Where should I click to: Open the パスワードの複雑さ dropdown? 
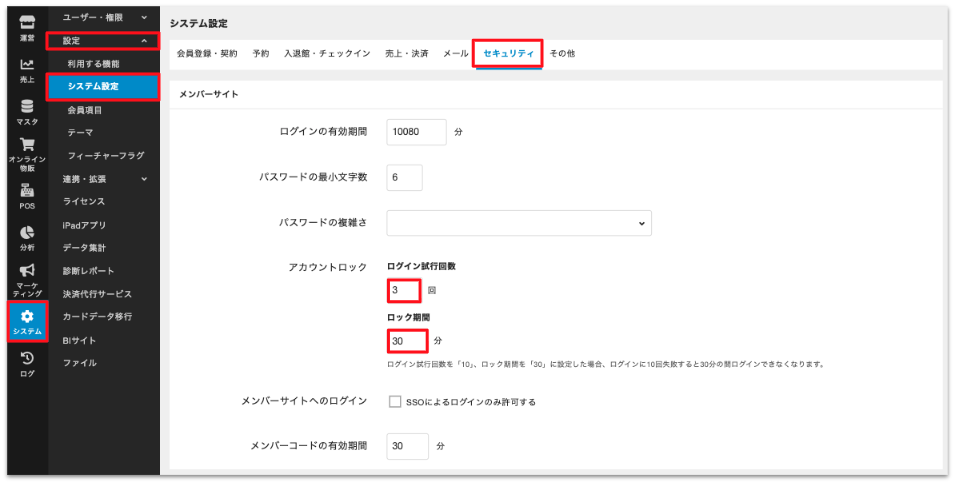point(518,223)
